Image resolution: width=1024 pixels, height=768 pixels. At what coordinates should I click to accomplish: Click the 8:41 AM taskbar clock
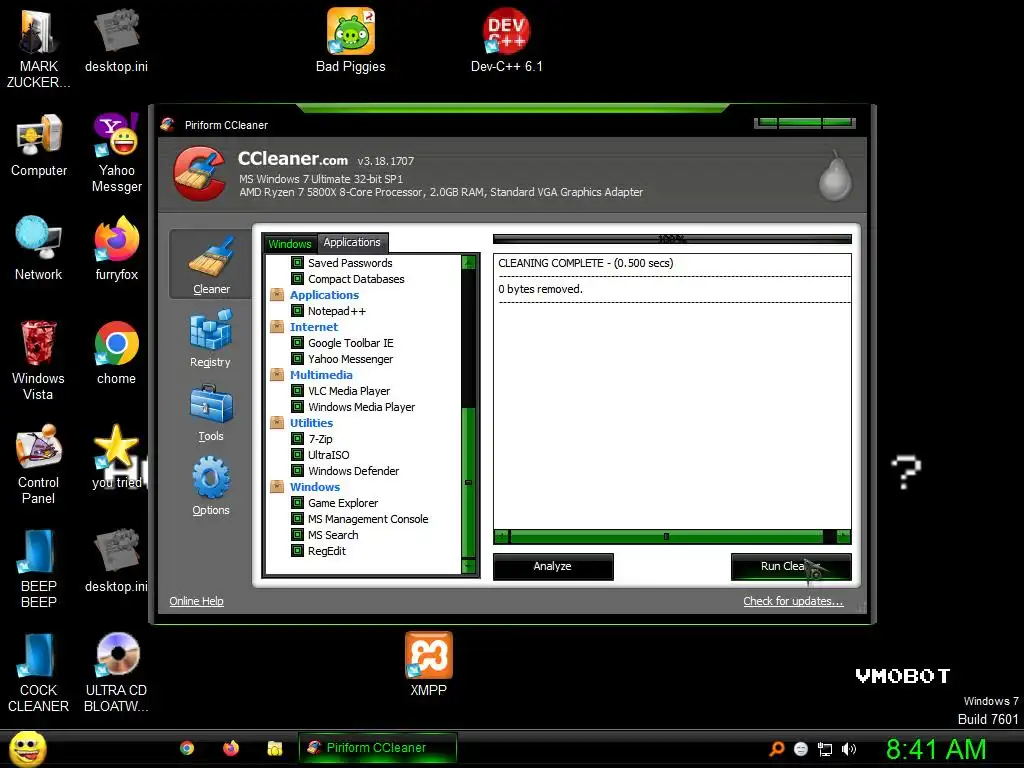coord(936,749)
